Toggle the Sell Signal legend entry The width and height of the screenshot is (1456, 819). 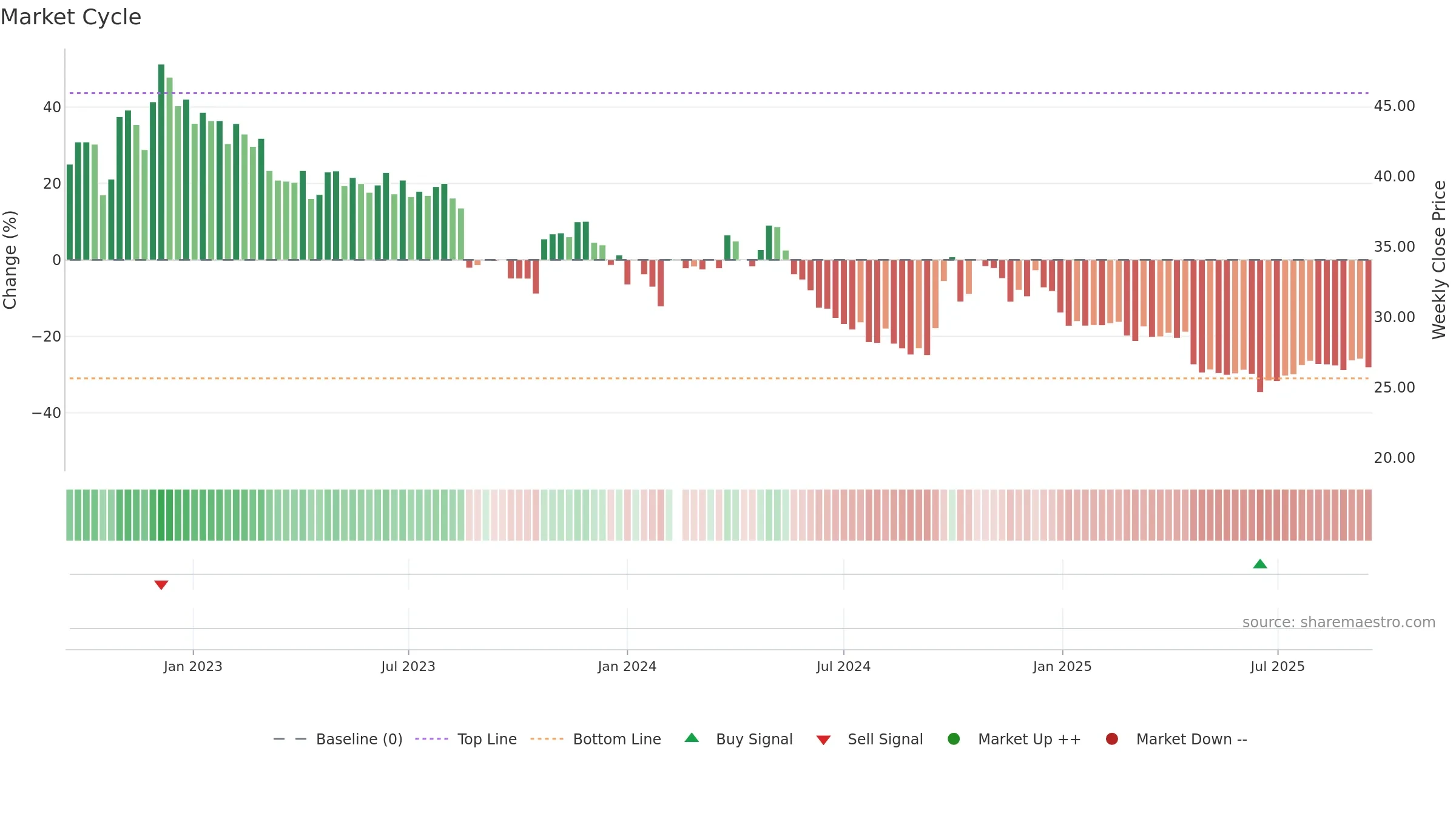869,739
